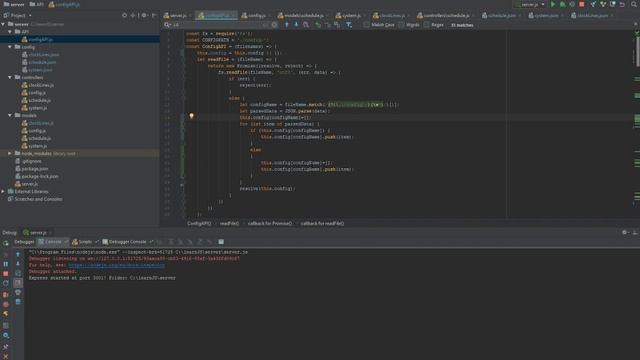Click the undo/revert arrow in top toolbar

tap(622, 4)
